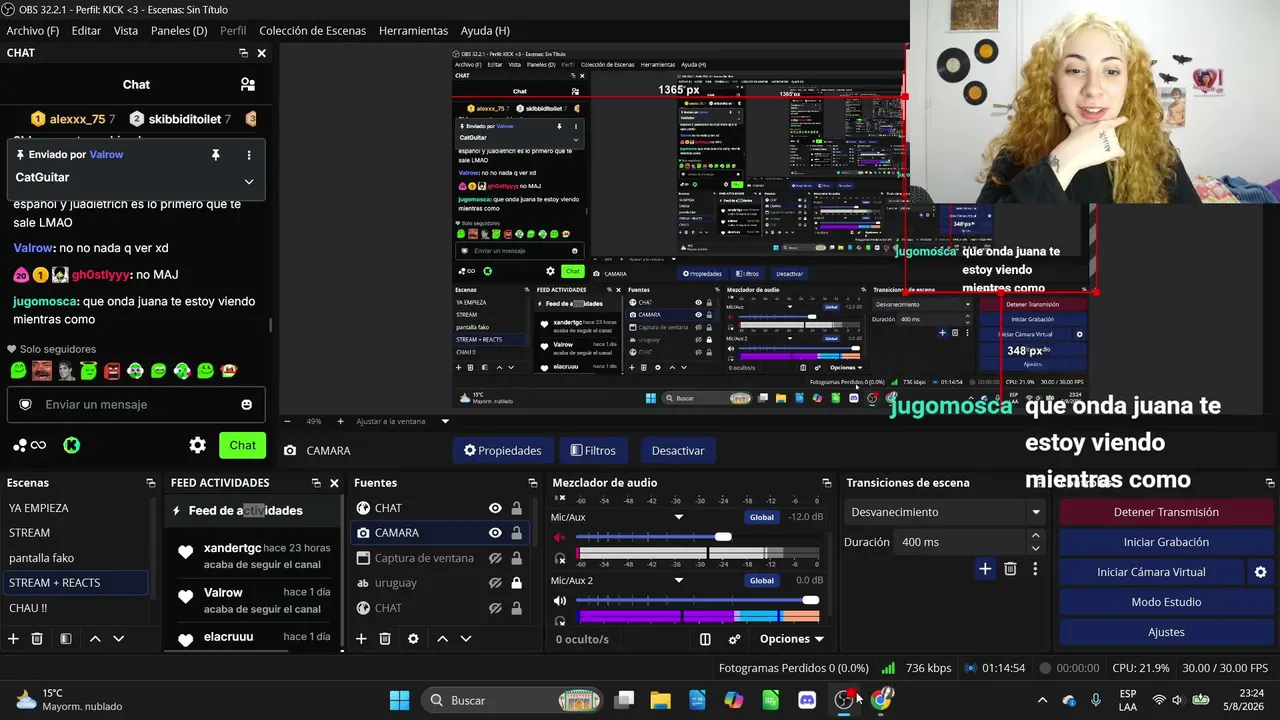Click the Enviar un mensaje chat input

[135, 405]
